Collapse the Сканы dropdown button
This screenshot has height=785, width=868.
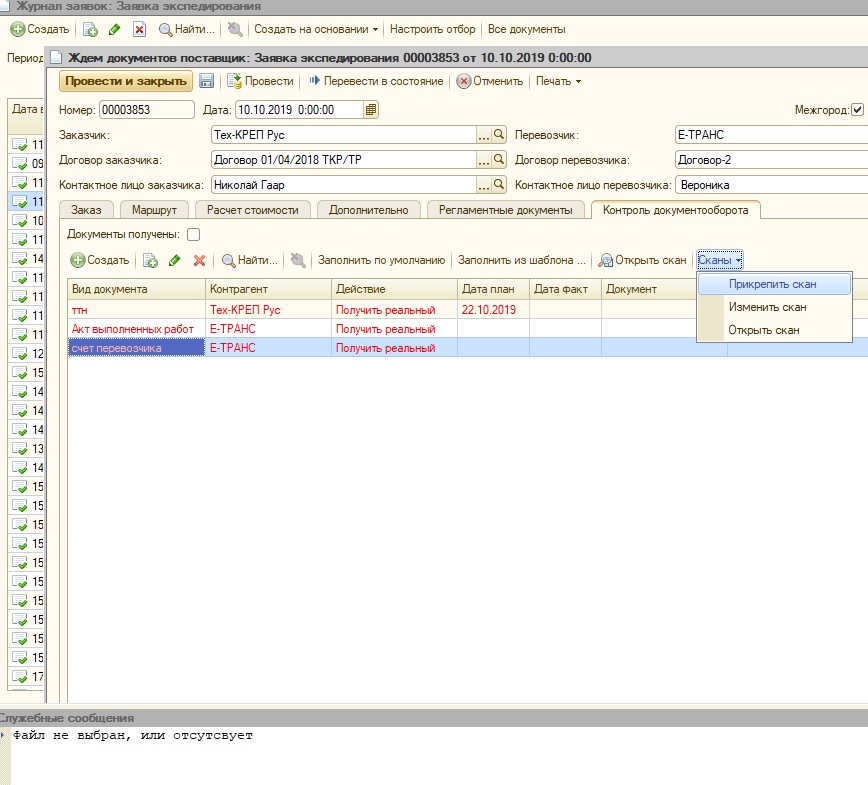[x=720, y=260]
